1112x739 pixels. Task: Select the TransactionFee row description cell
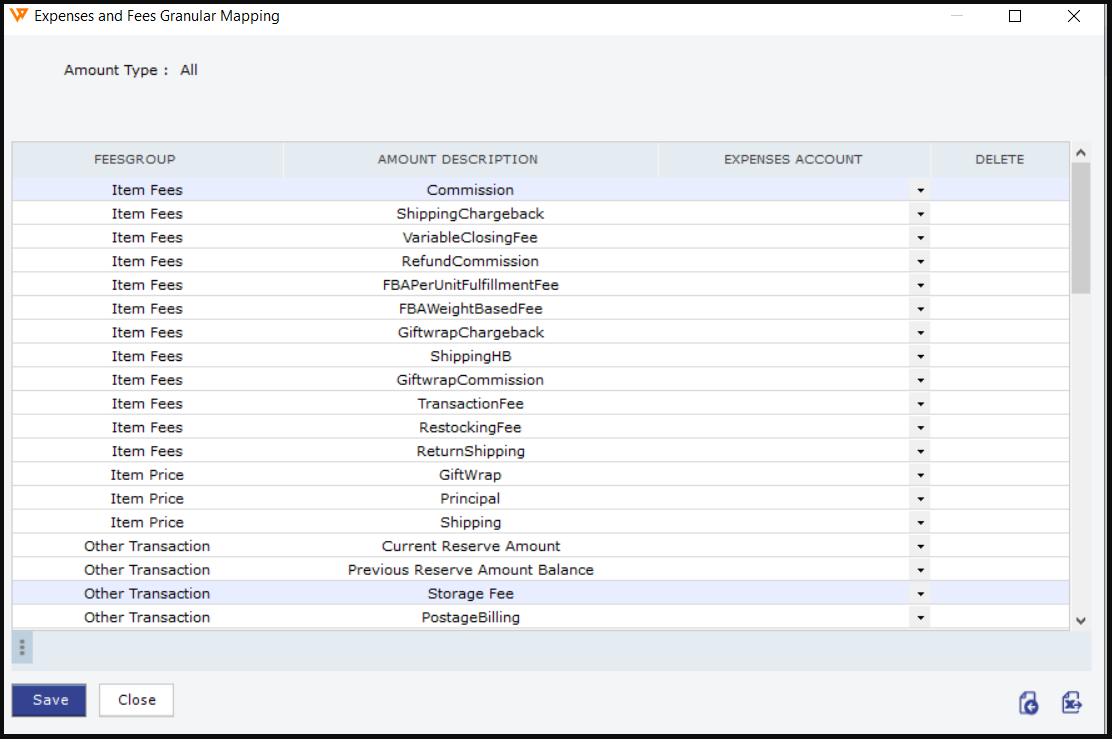coord(470,404)
